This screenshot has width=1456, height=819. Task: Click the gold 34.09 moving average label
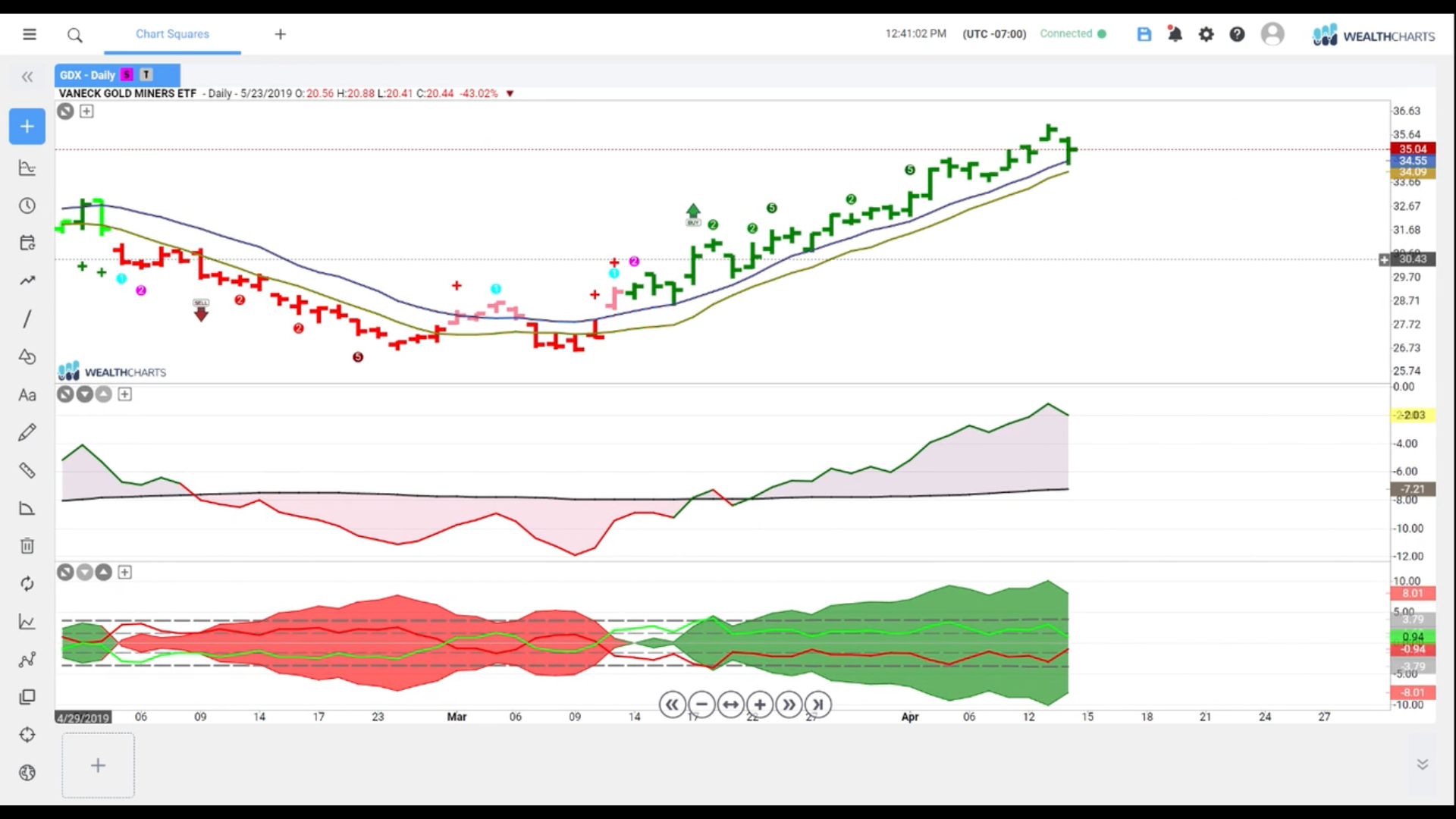coord(1413,172)
